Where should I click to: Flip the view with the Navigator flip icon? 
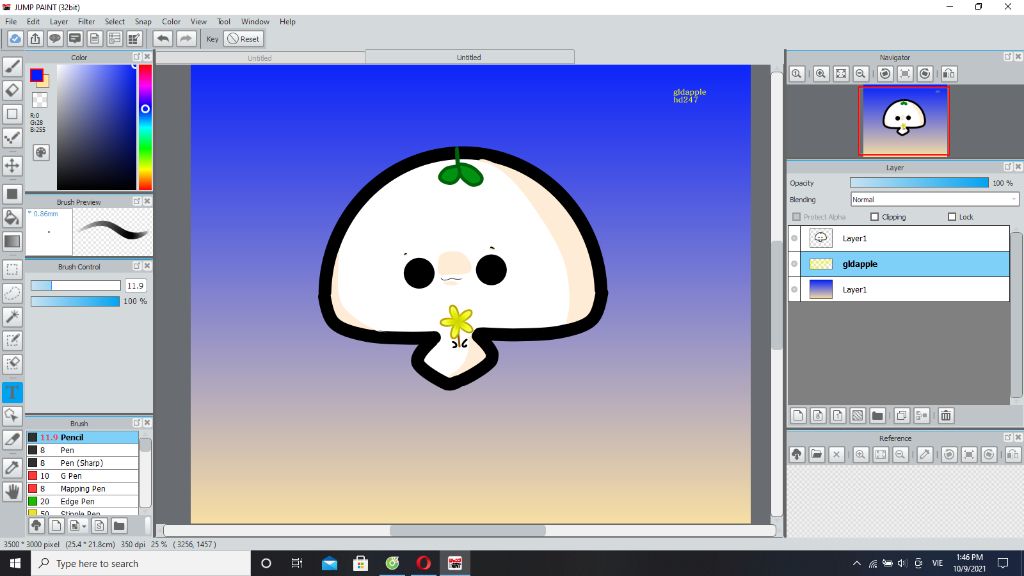pyautogui.click(x=949, y=74)
